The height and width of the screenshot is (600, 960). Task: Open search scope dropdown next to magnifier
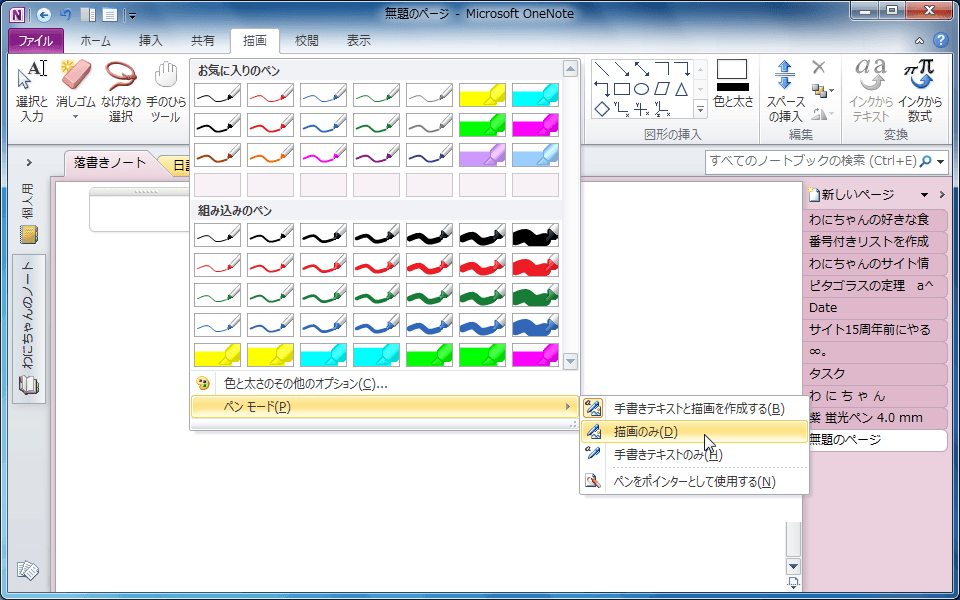point(940,161)
